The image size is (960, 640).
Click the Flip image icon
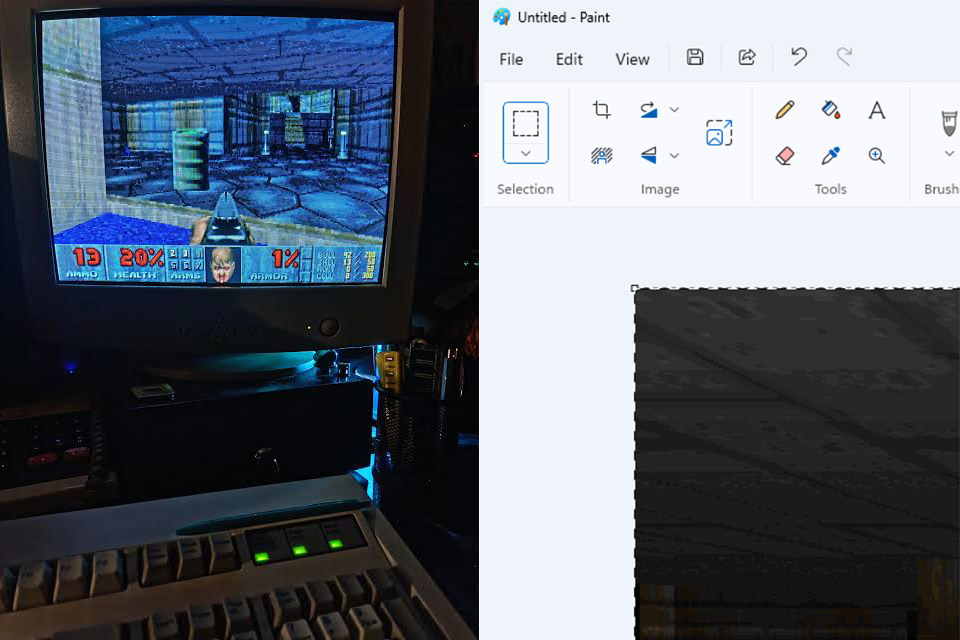[x=648, y=156]
